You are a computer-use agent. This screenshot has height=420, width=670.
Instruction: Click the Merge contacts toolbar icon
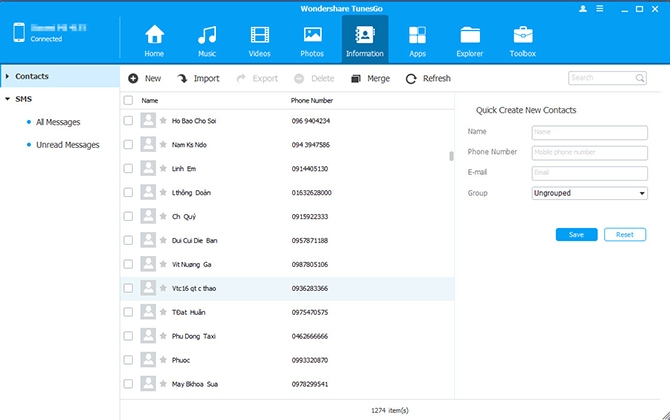click(356, 79)
